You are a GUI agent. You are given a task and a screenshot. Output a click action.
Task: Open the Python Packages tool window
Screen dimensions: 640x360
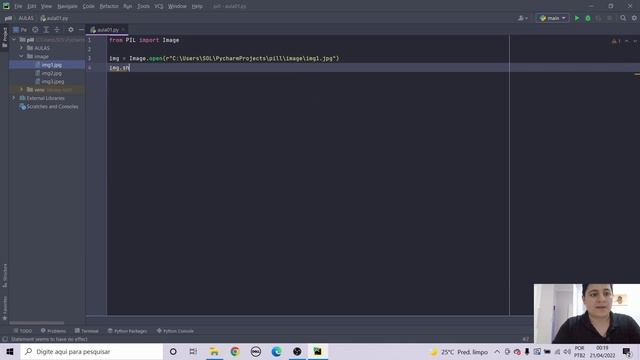tap(127, 331)
